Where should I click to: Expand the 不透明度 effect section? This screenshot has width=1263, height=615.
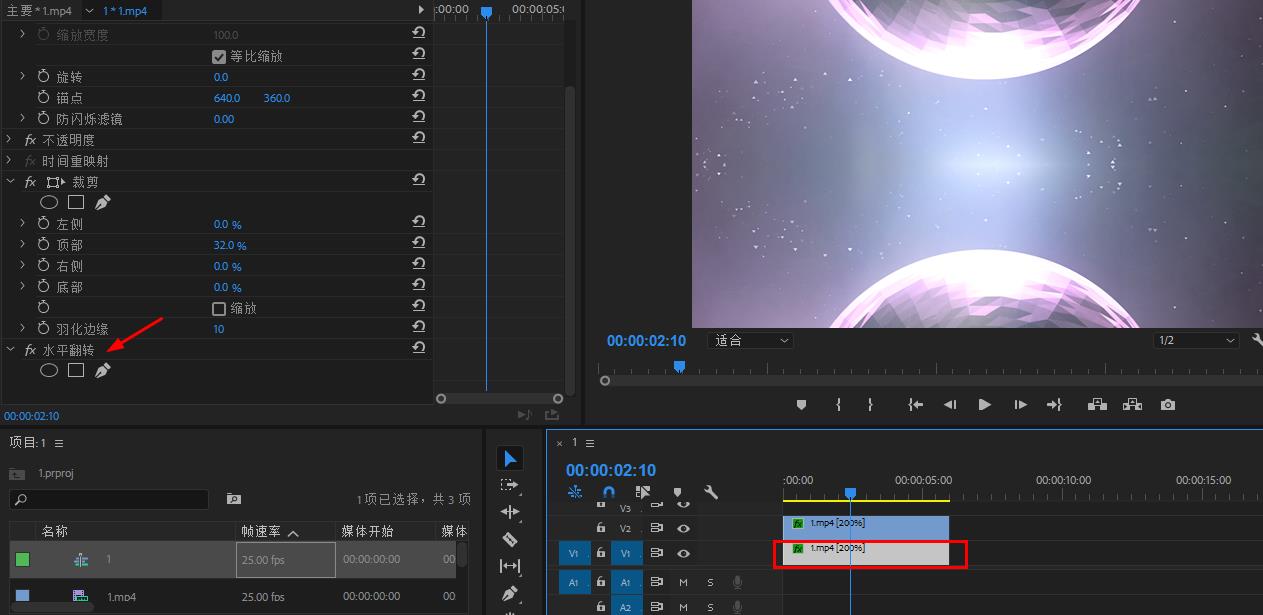pyautogui.click(x=10, y=140)
